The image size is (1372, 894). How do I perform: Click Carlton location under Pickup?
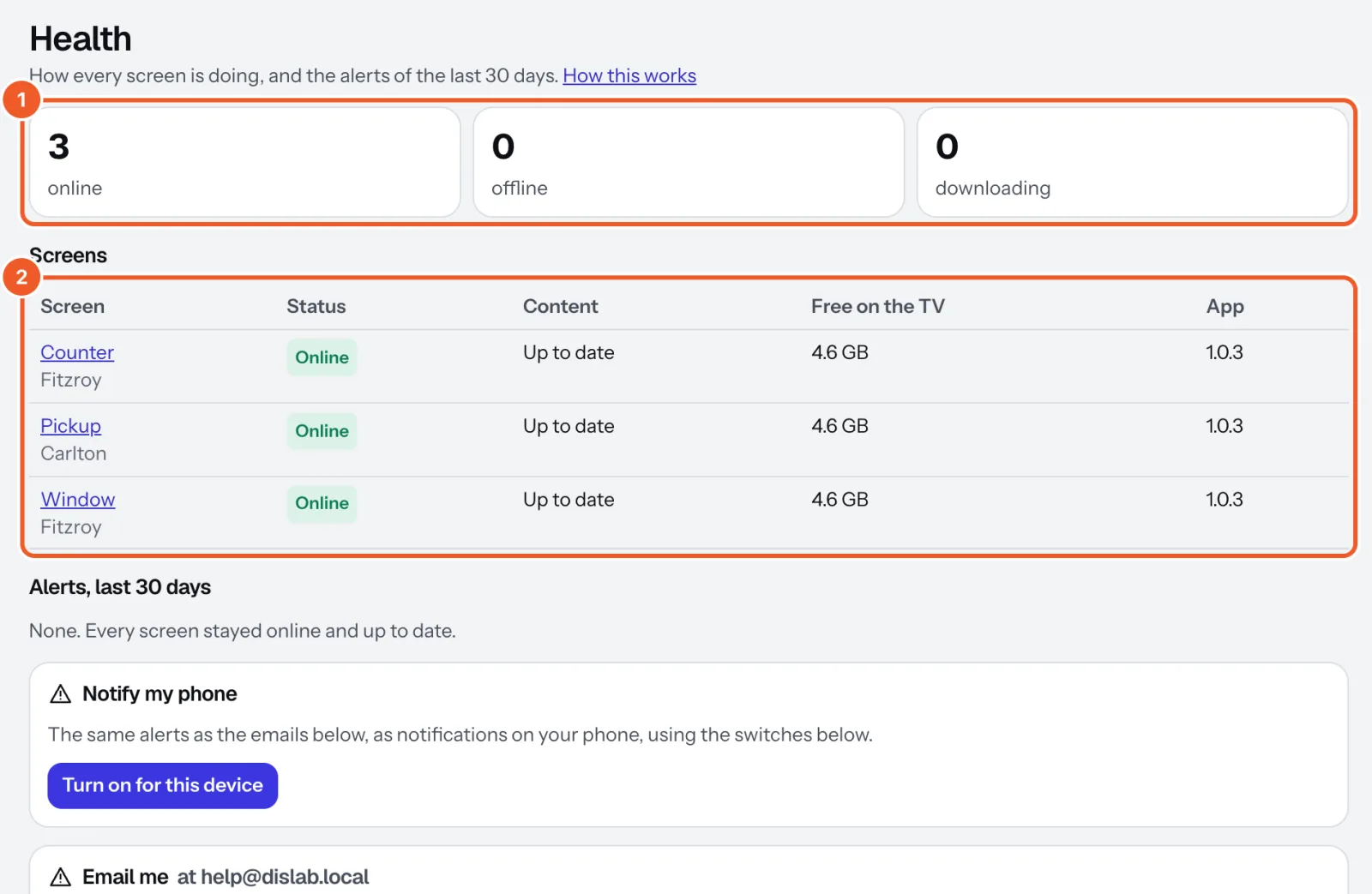click(74, 453)
